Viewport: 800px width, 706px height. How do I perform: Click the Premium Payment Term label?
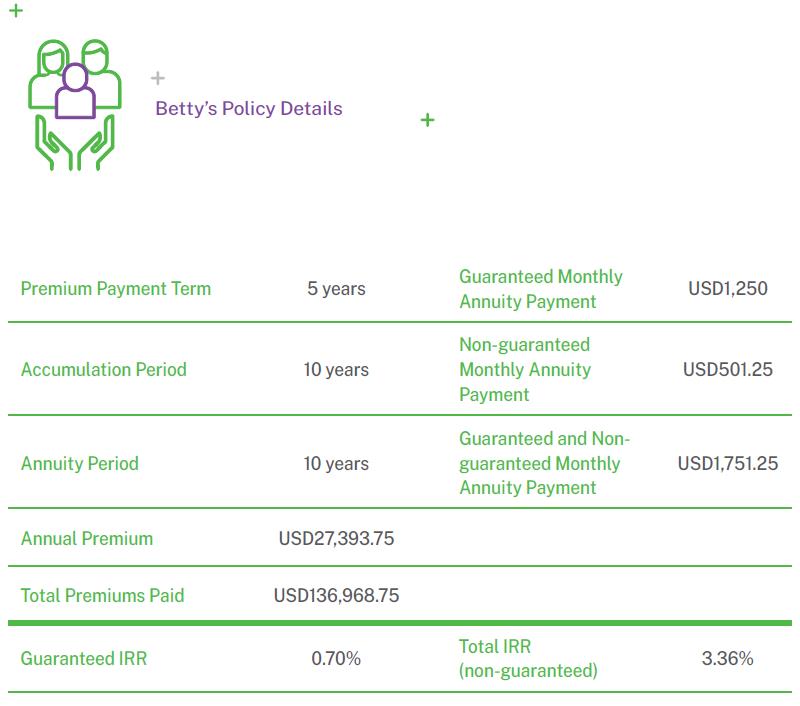116,289
